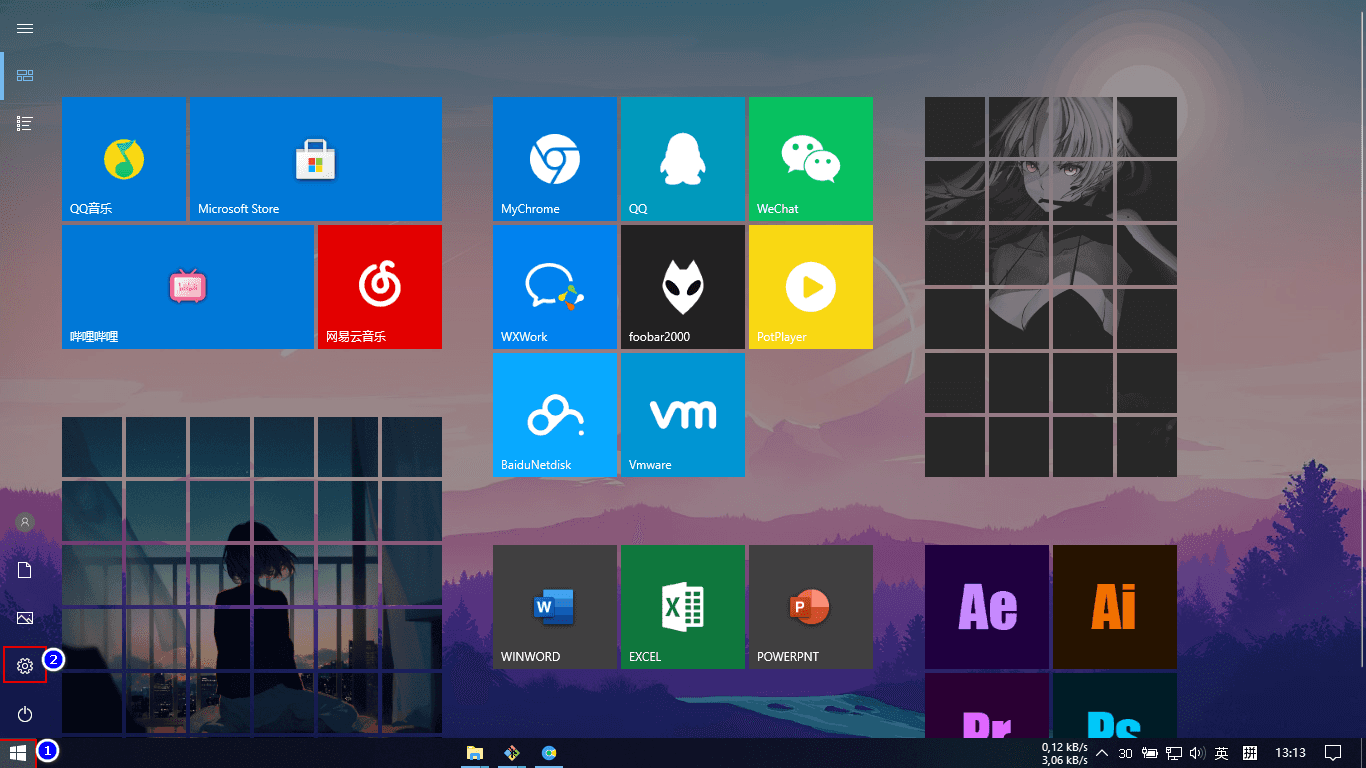
Task: Open the 13:13 clock flyout
Action: click(1290, 753)
